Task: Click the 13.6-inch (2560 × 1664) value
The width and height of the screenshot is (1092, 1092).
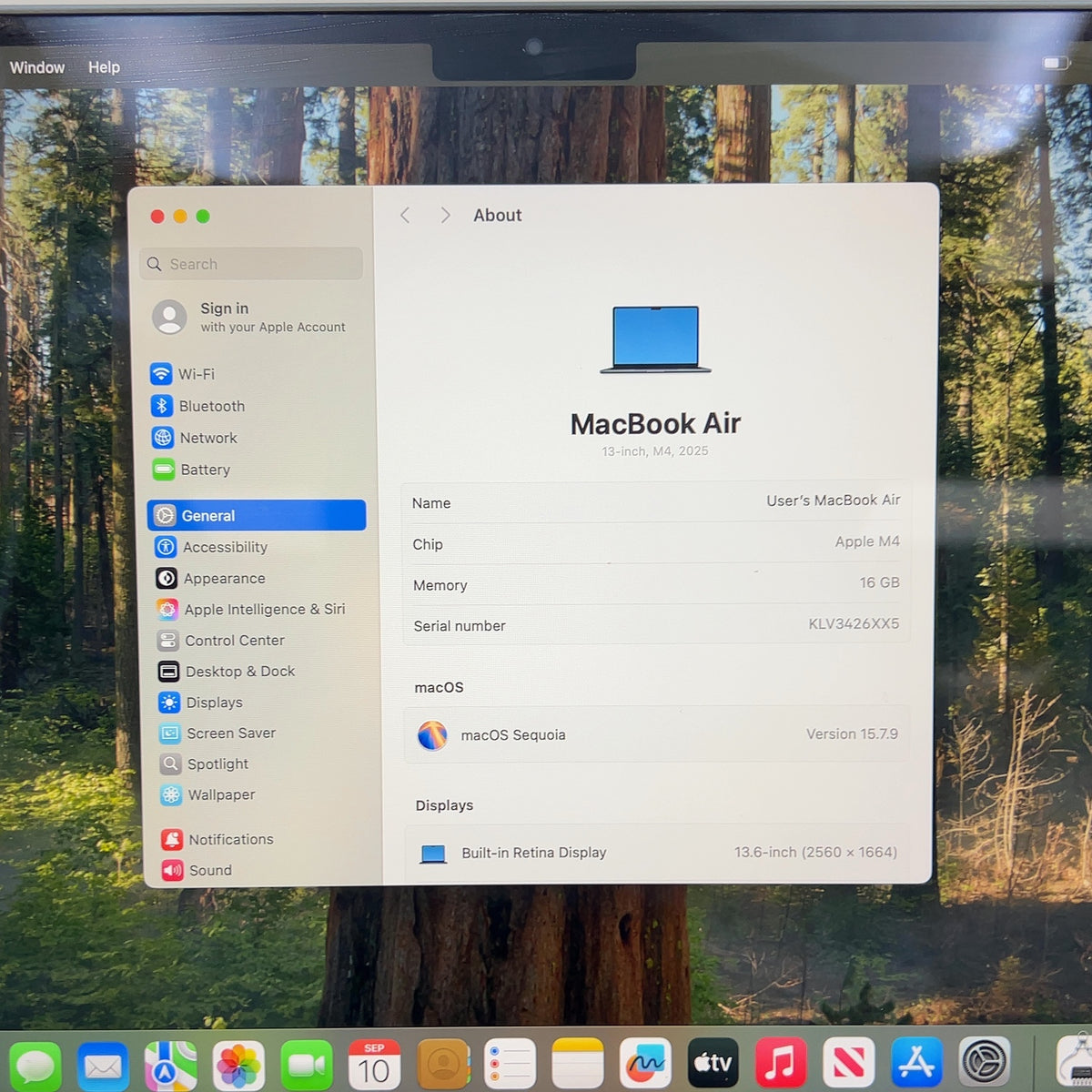Action: pos(815,853)
